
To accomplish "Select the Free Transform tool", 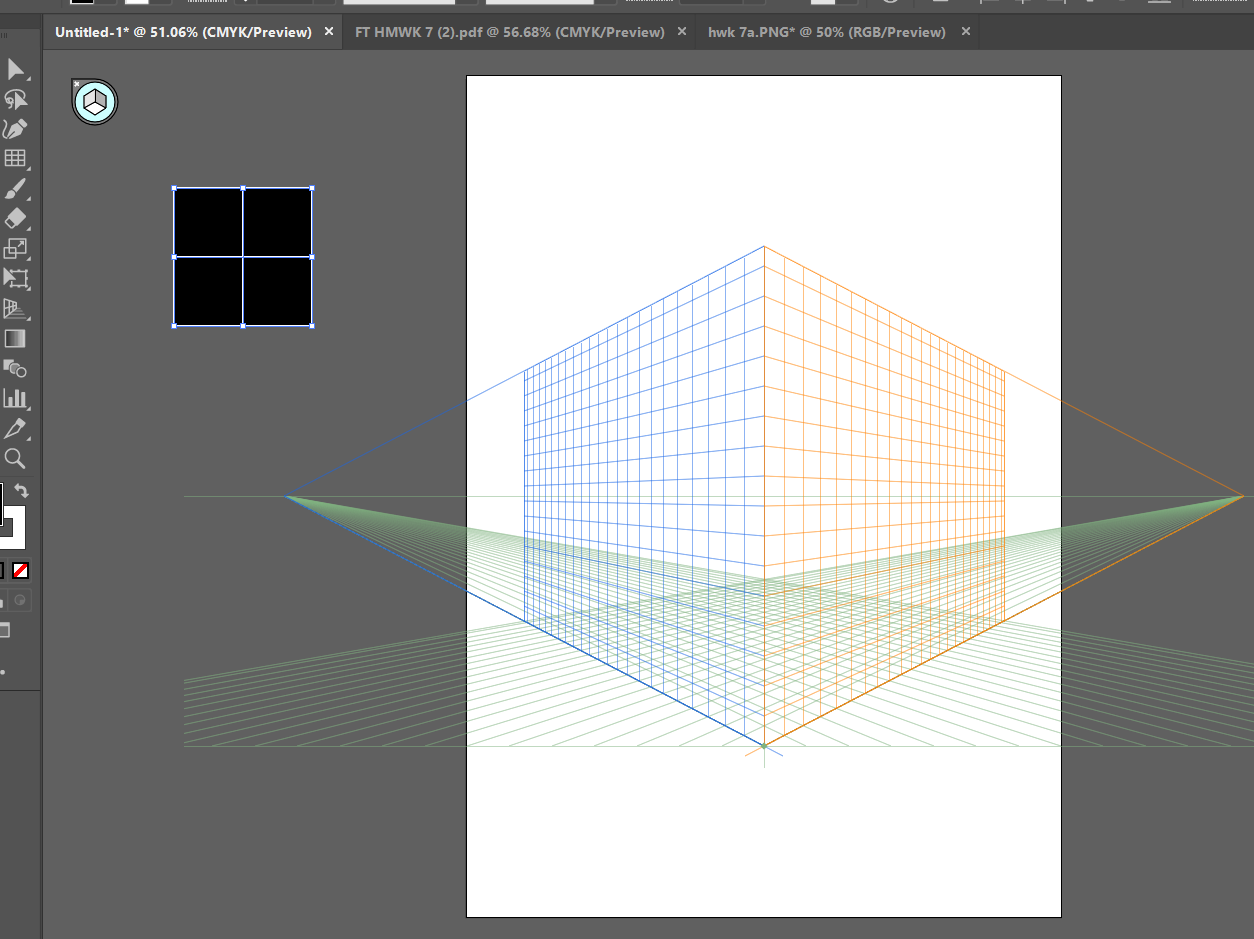I will click(14, 279).
